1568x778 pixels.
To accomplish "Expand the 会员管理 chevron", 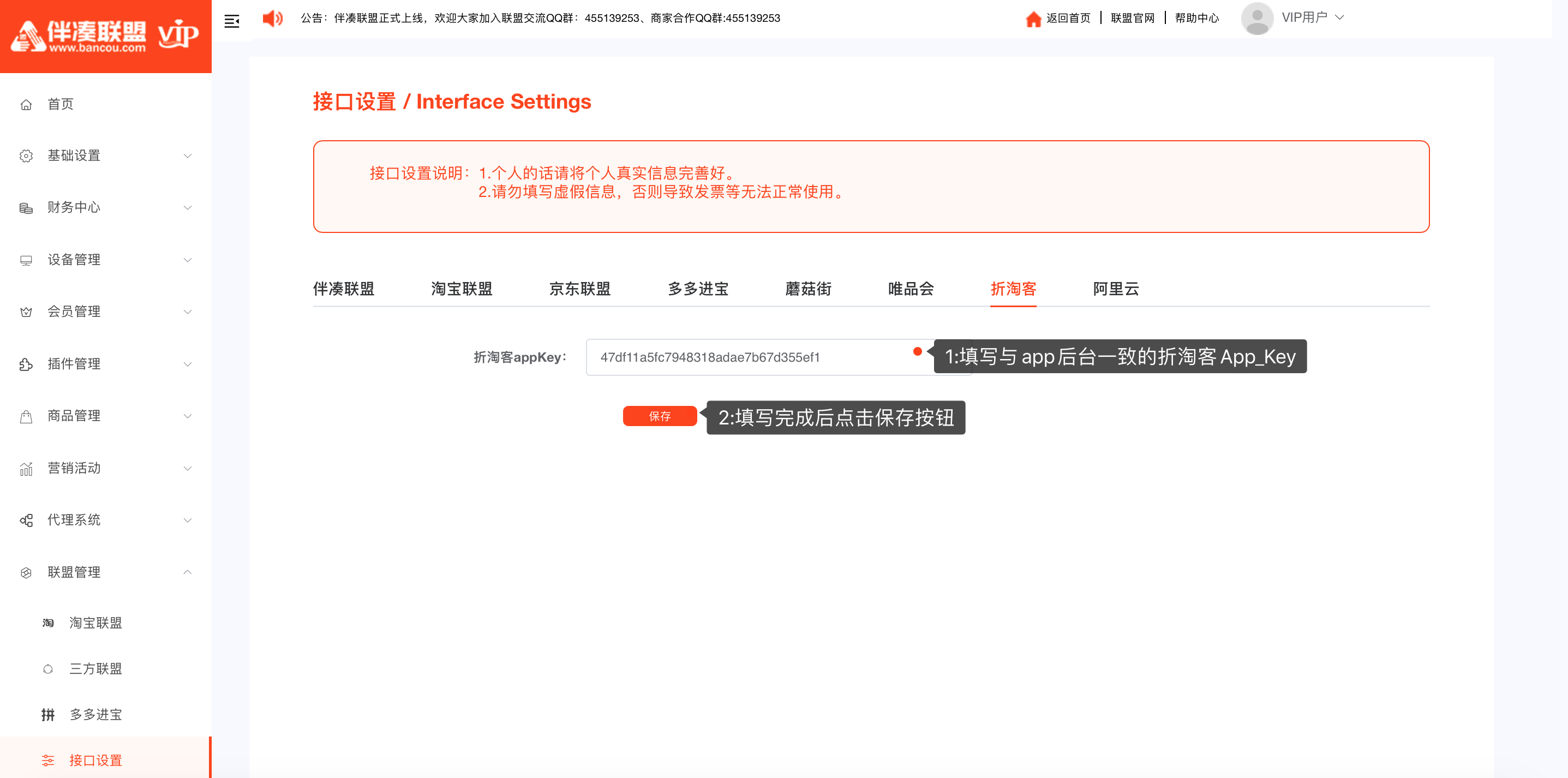I will click(x=188, y=312).
